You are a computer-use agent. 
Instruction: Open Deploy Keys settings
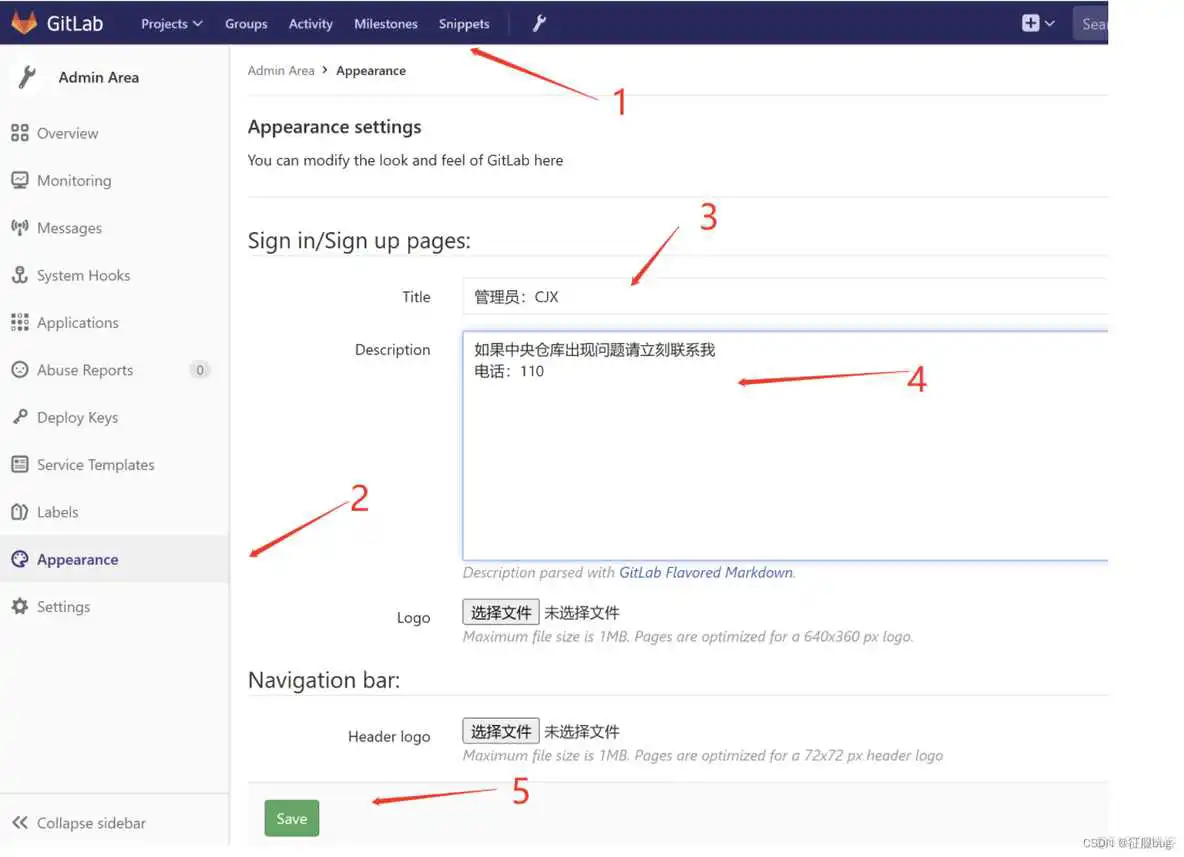coord(77,417)
